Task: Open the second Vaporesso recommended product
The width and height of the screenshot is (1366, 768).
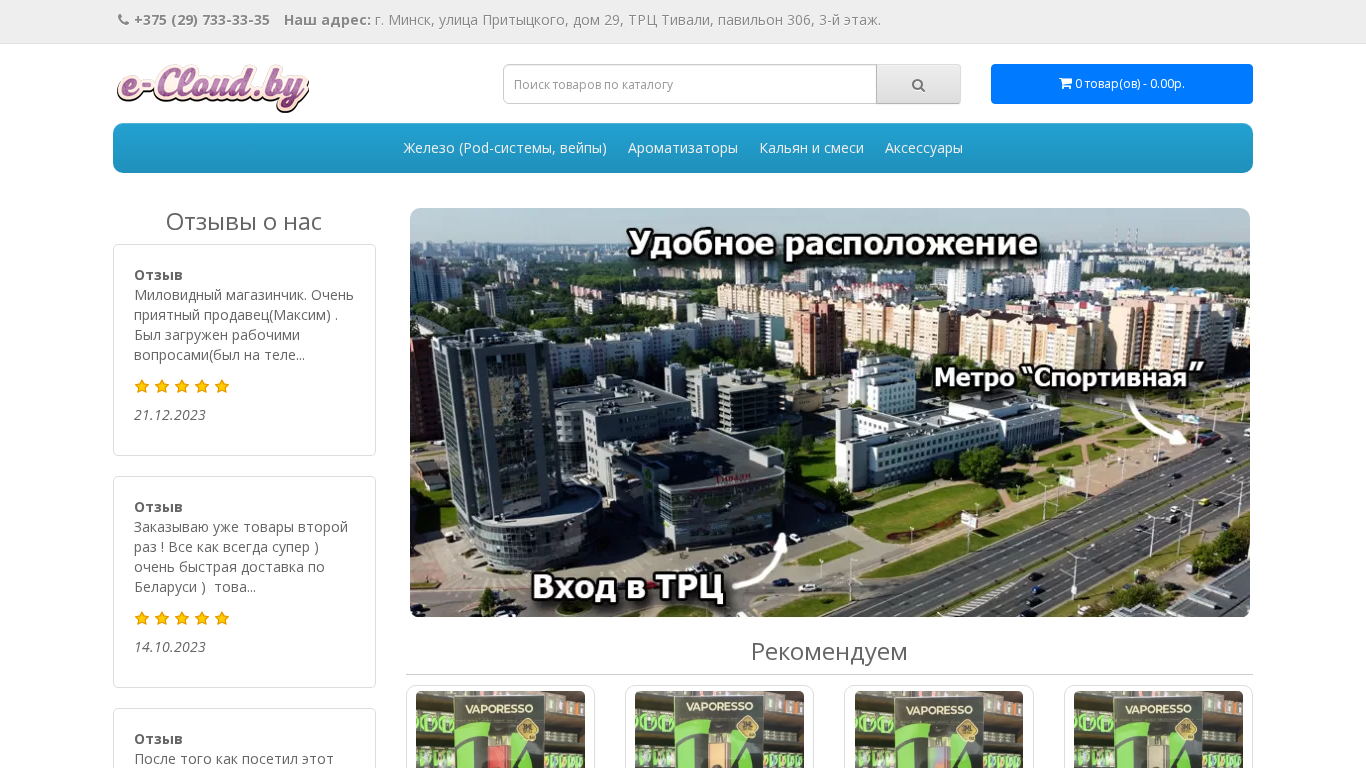Action: (719, 729)
